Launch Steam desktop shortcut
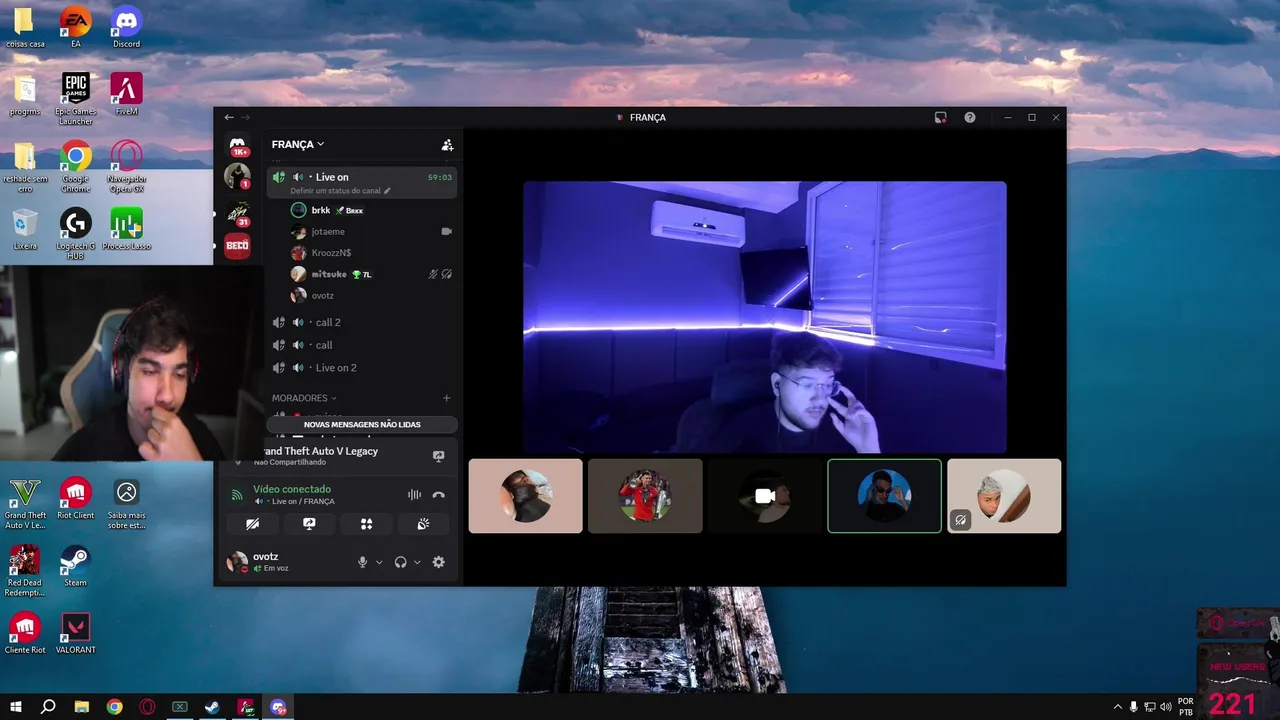This screenshot has height=720, width=1280. (76, 565)
